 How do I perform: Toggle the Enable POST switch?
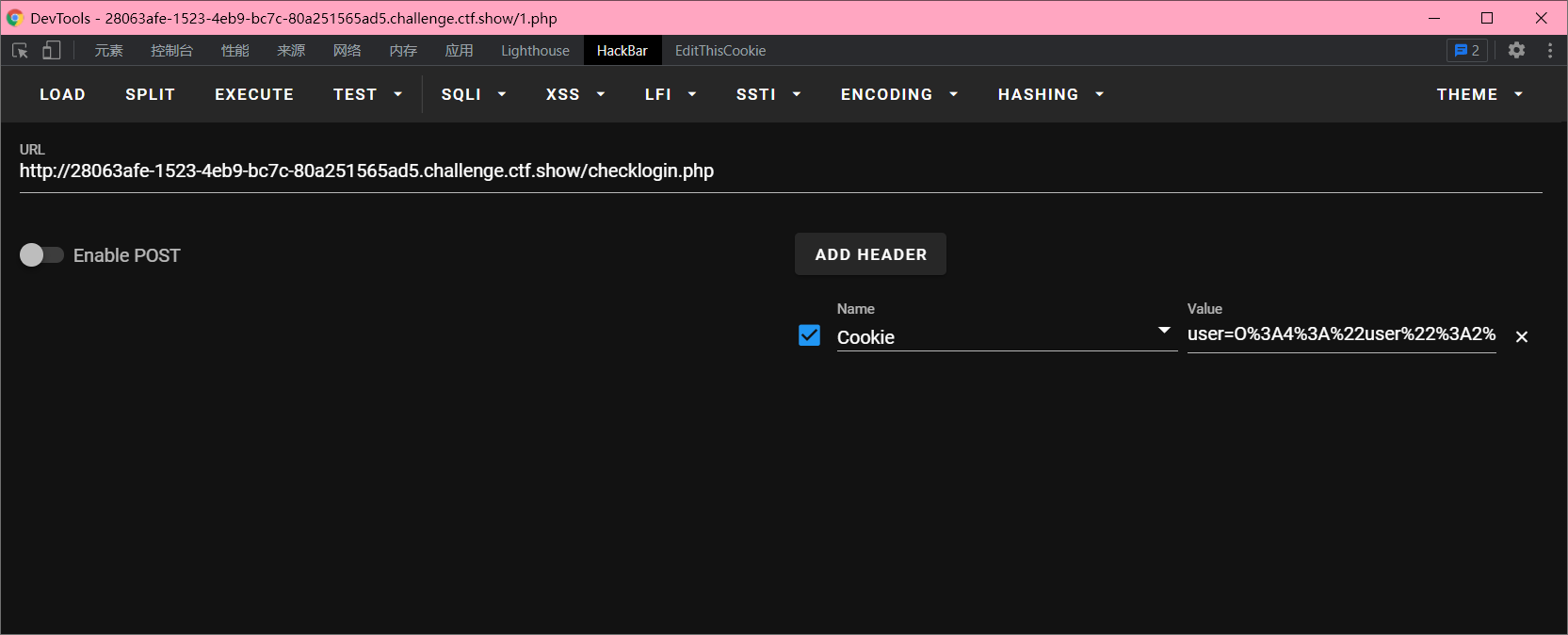(41, 255)
